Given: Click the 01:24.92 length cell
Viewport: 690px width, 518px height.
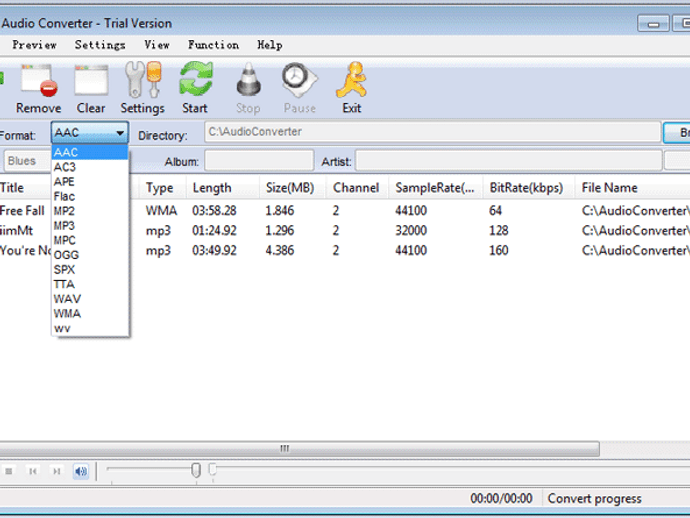Looking at the screenshot, I should 214,231.
